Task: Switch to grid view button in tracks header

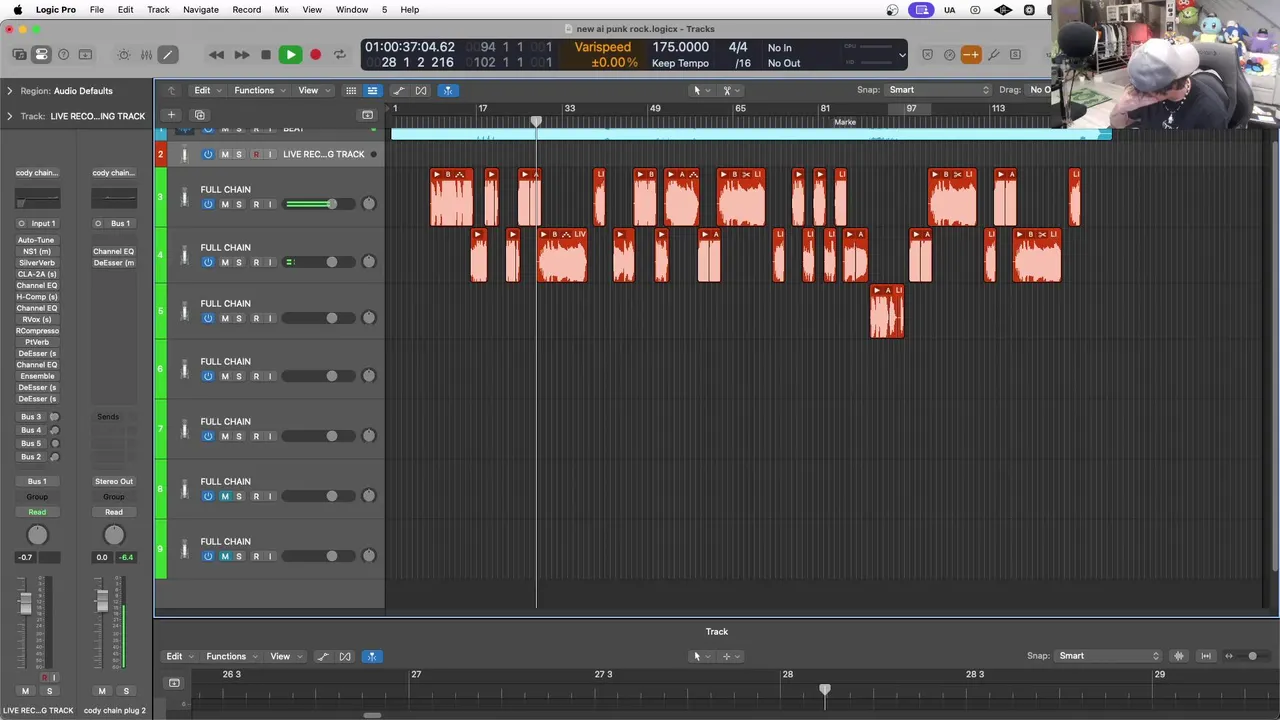Action: tap(351, 90)
